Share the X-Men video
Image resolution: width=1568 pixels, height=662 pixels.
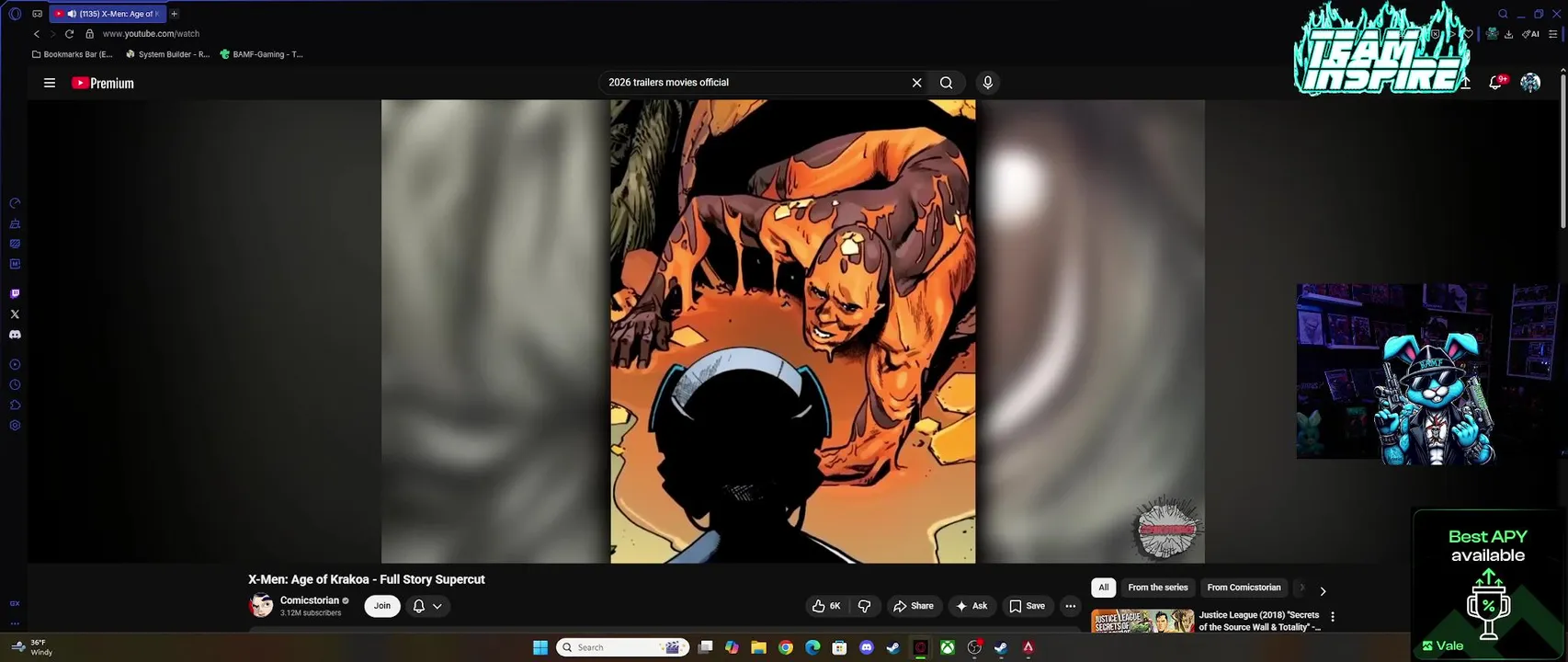914,606
